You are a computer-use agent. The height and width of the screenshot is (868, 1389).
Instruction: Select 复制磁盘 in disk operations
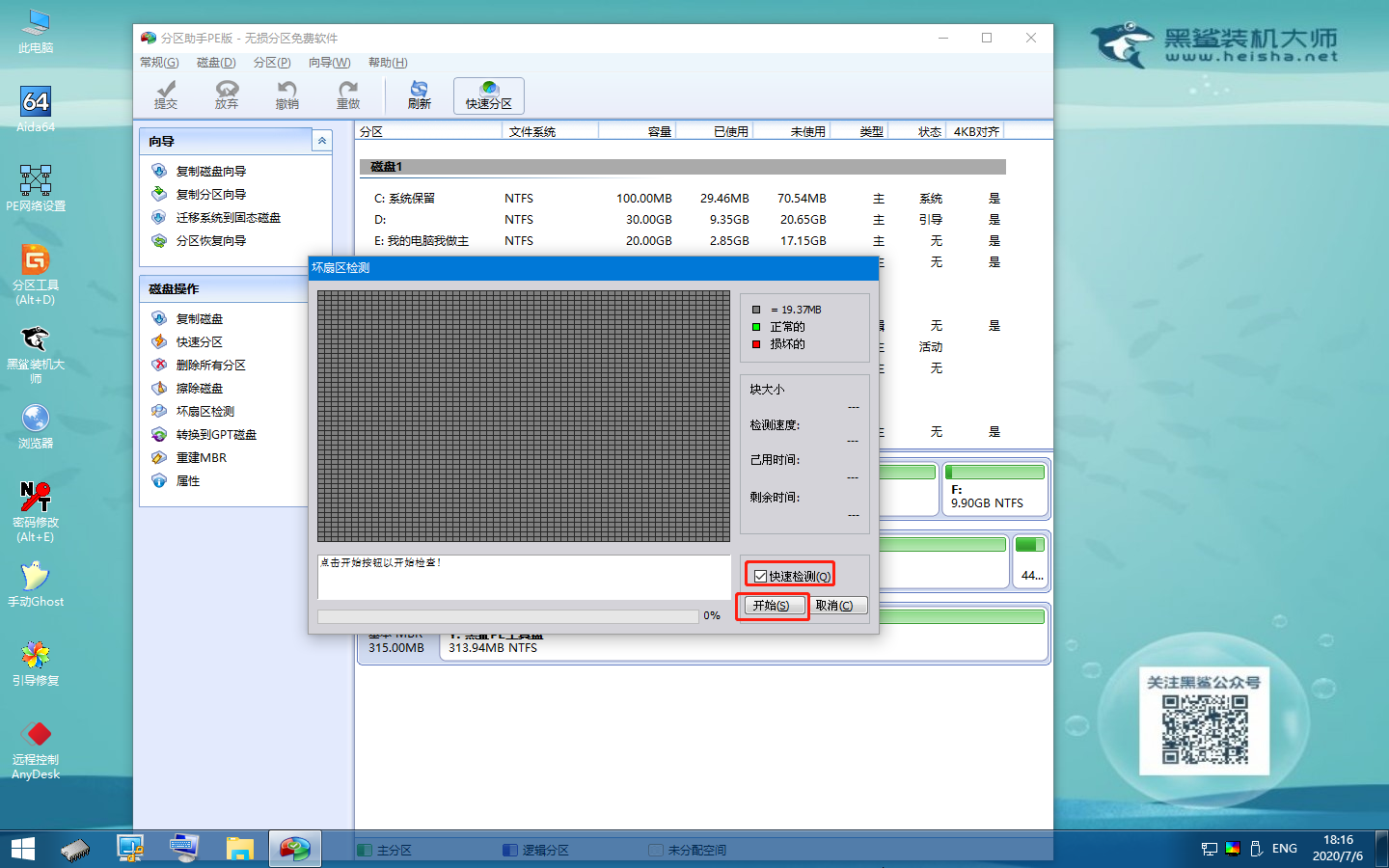(199, 318)
